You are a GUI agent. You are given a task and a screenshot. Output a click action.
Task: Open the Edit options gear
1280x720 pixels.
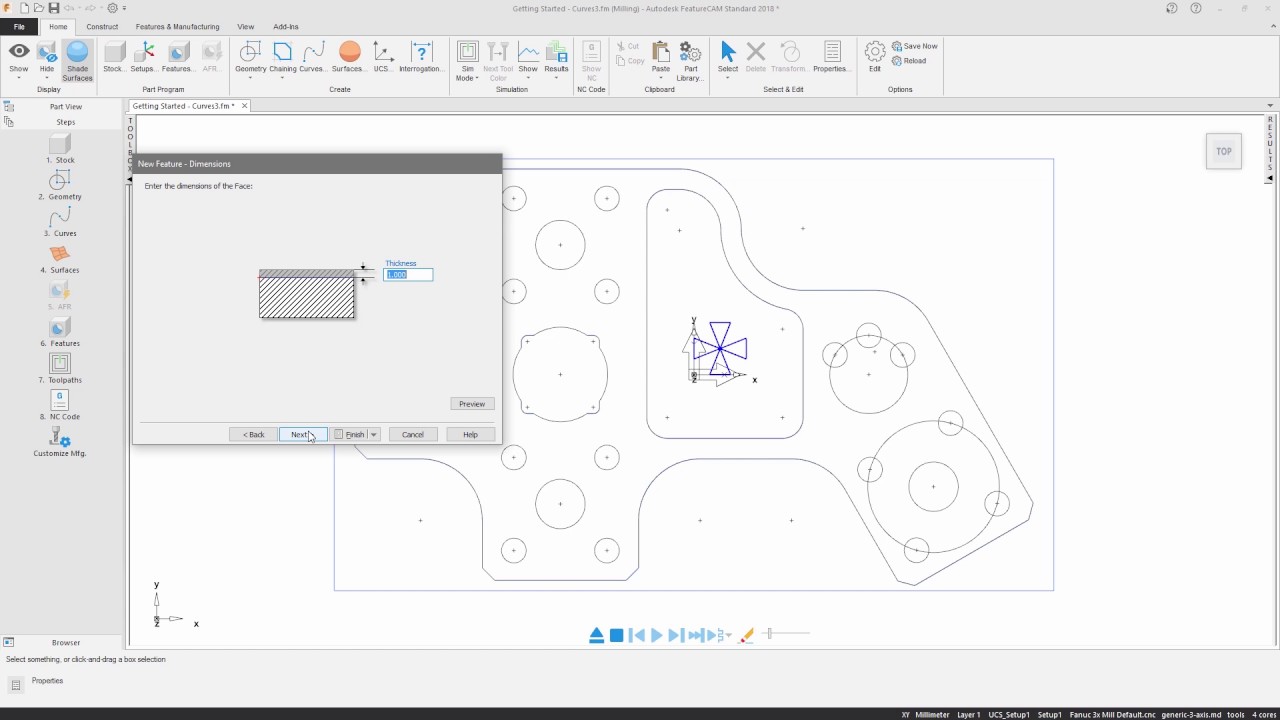(875, 57)
